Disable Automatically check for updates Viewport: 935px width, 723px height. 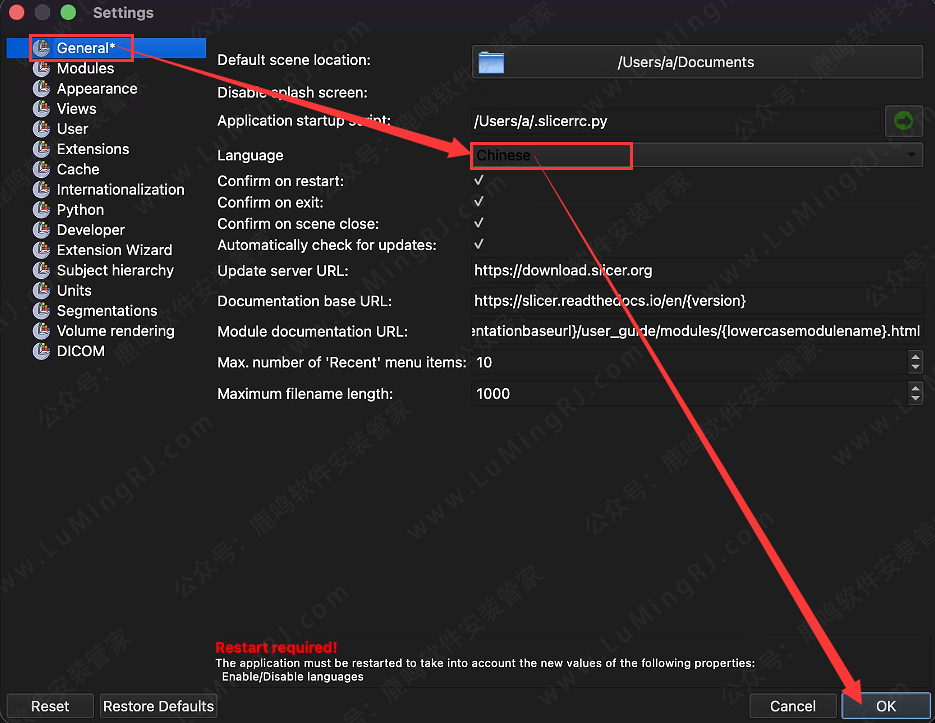[479, 245]
